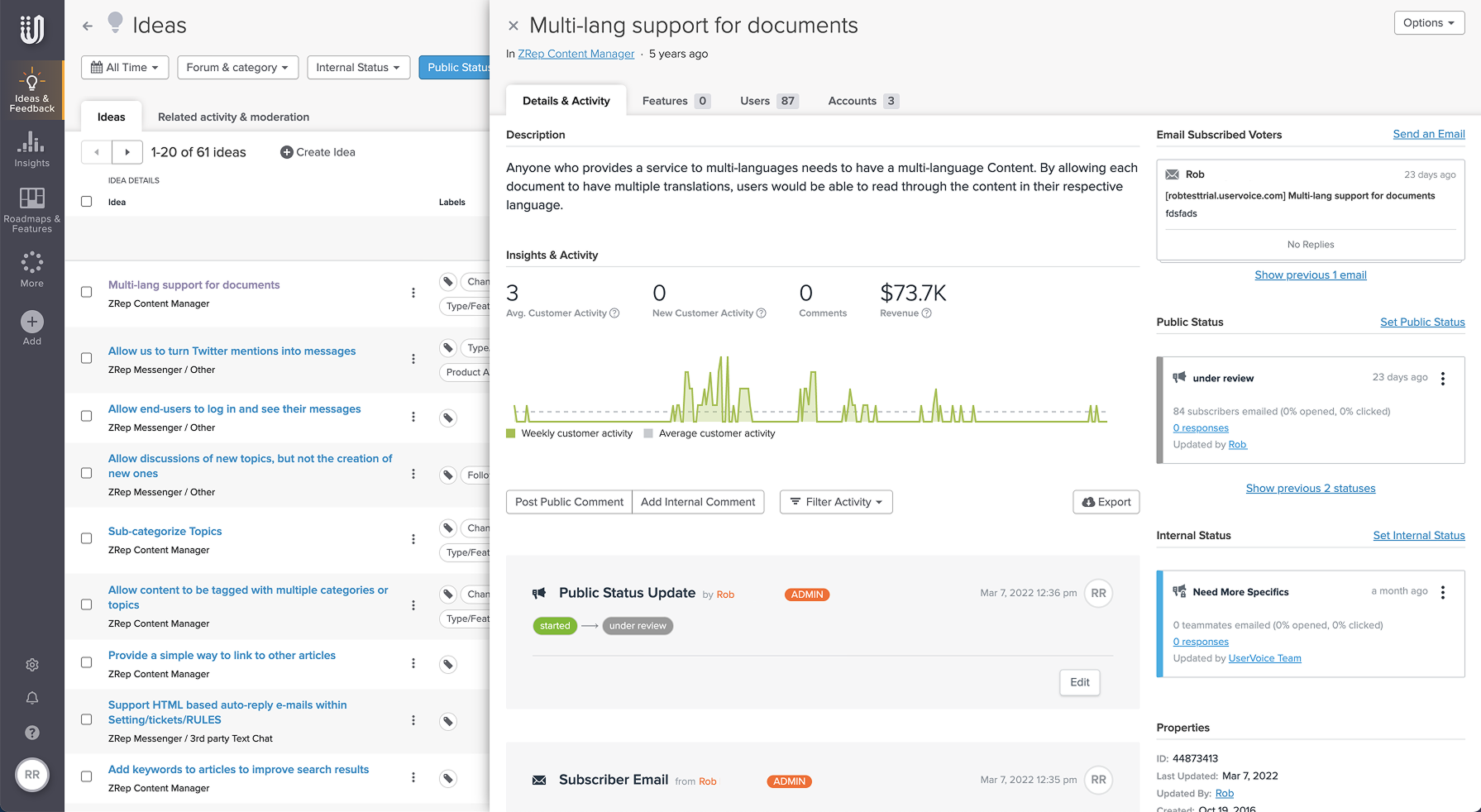
Task: Open the notifications bell icon
Action: [32, 698]
